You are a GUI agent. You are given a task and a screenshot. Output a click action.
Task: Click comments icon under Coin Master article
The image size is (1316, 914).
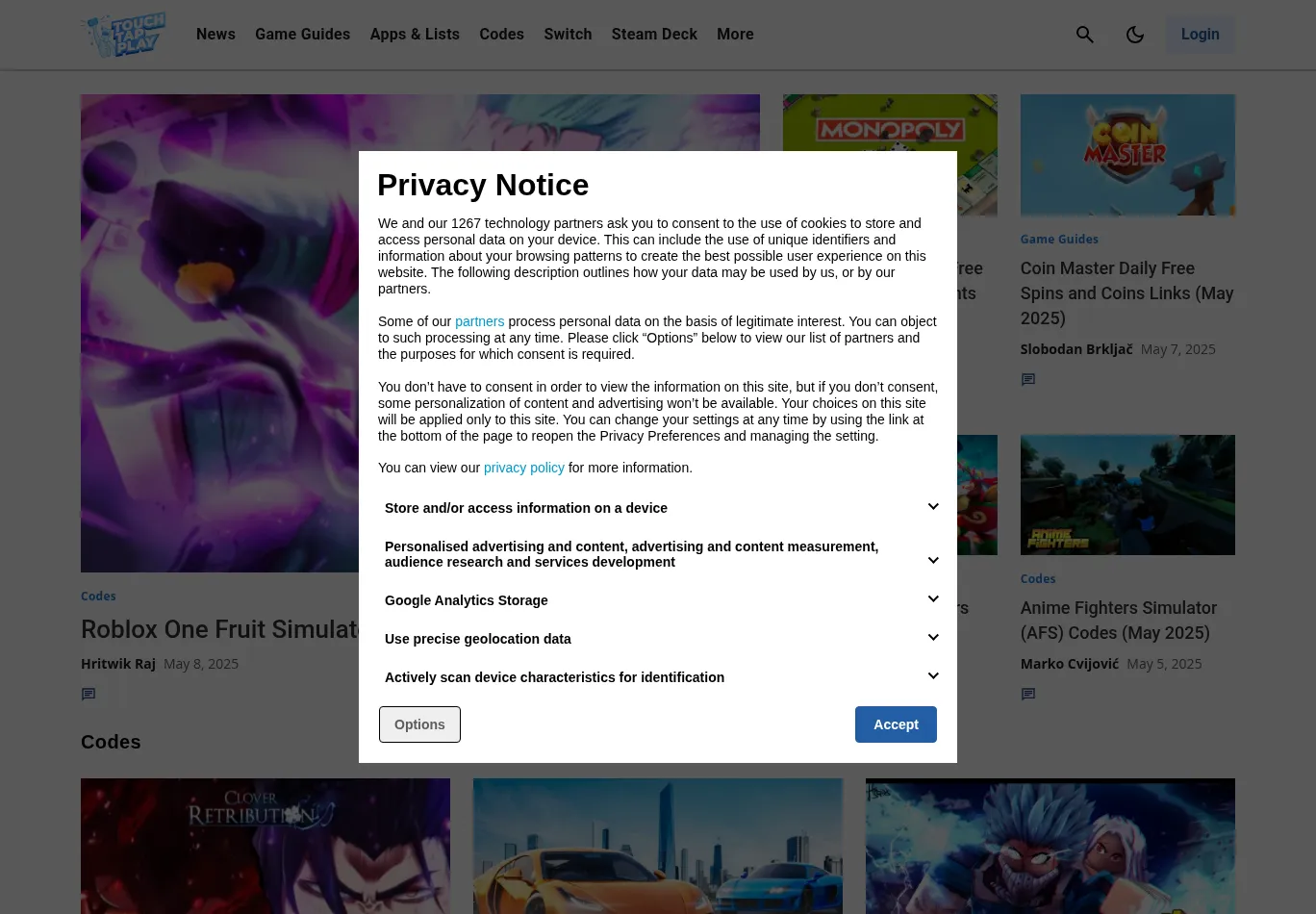1028,380
